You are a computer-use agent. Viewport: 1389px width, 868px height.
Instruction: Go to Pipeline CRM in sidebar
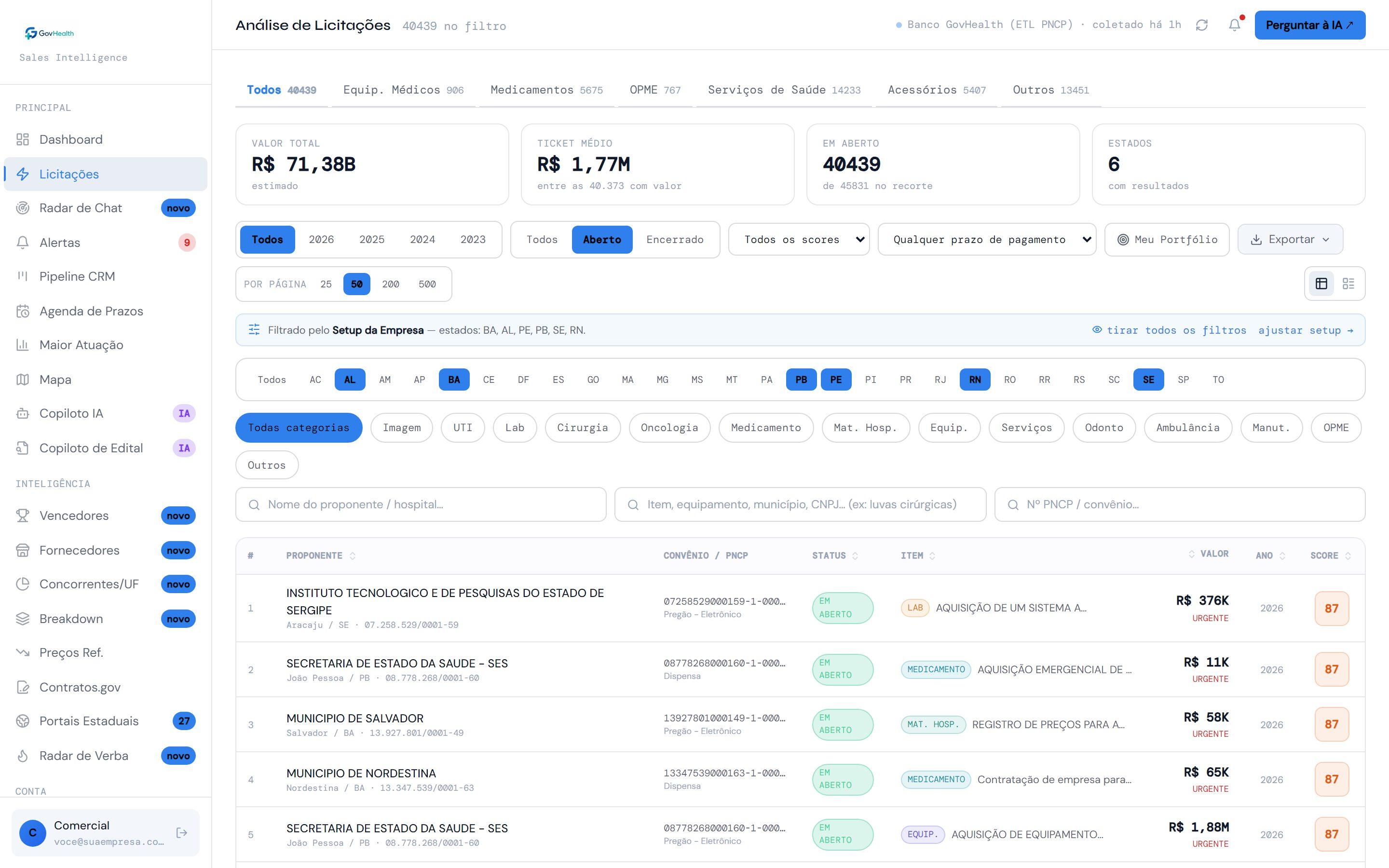click(106, 276)
